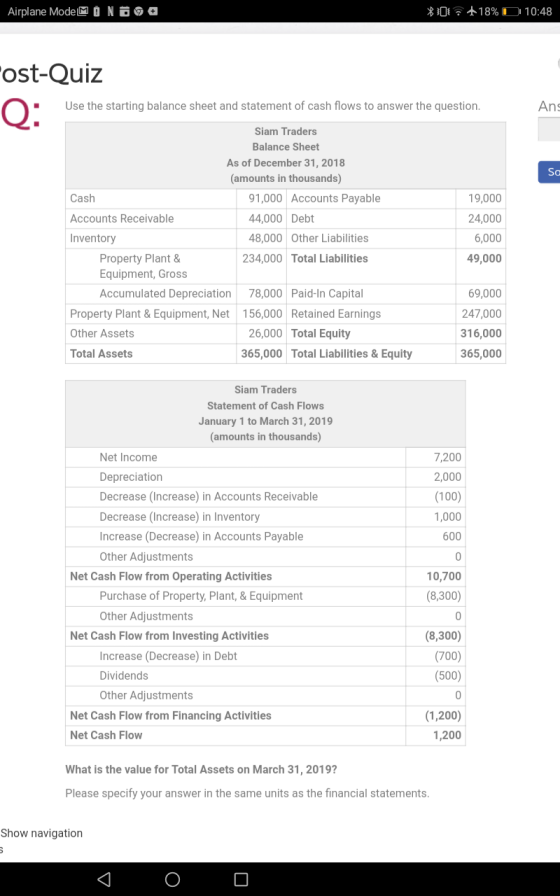Select the Total Assets 365,000 value cell
The height and width of the screenshot is (896, 560).
pyautogui.click(x=261, y=354)
